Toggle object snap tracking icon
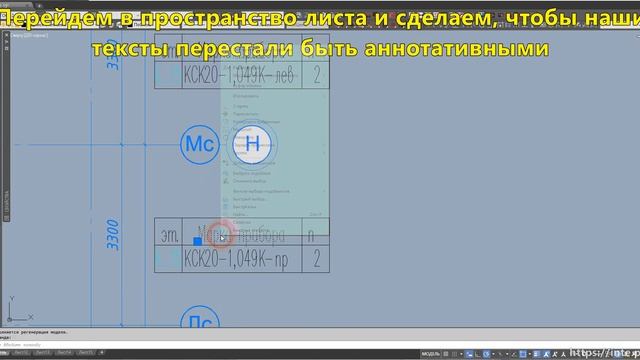640x360 pixels. coord(514,354)
